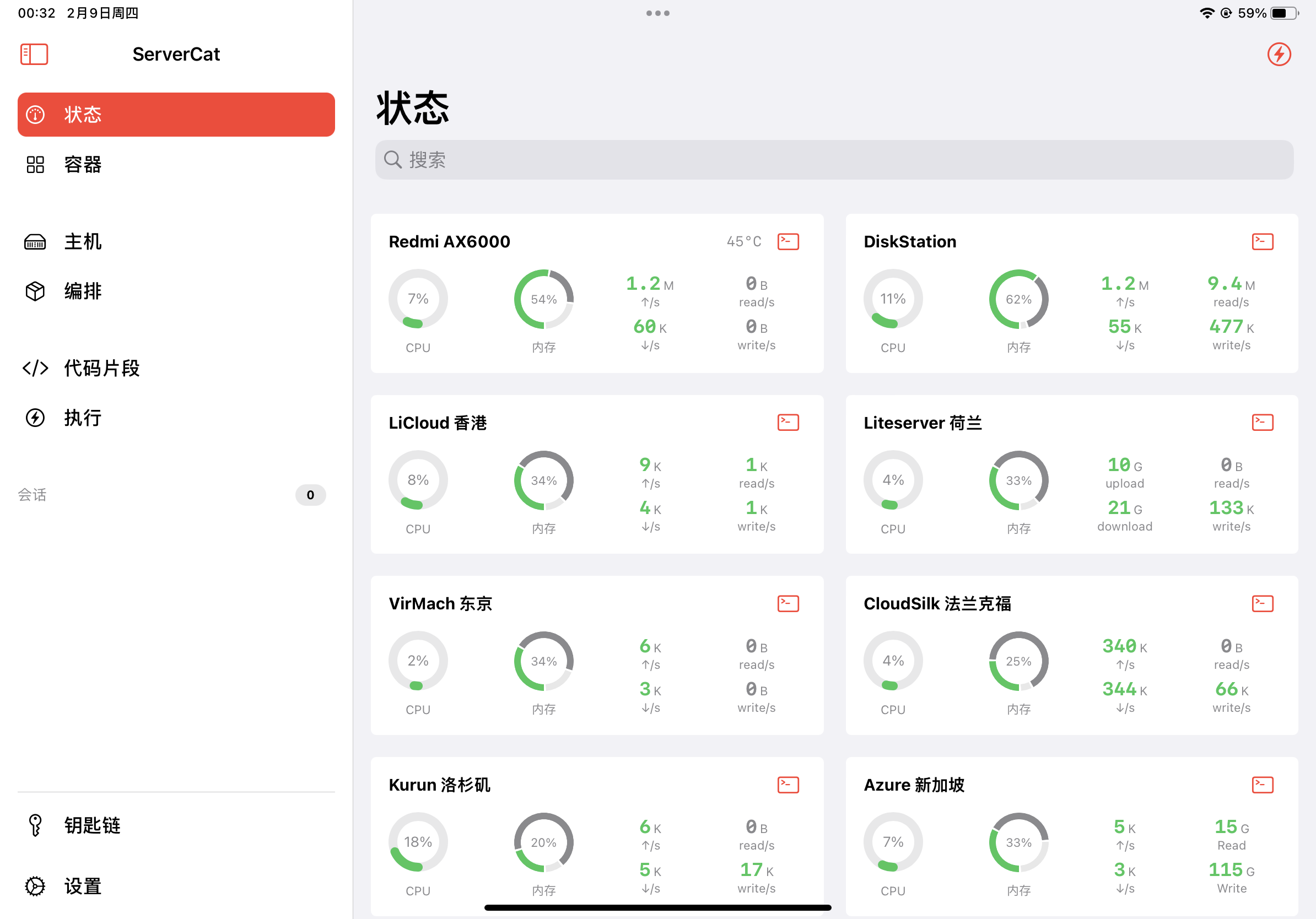Open terminal for LiCloud 香港

tap(788, 423)
